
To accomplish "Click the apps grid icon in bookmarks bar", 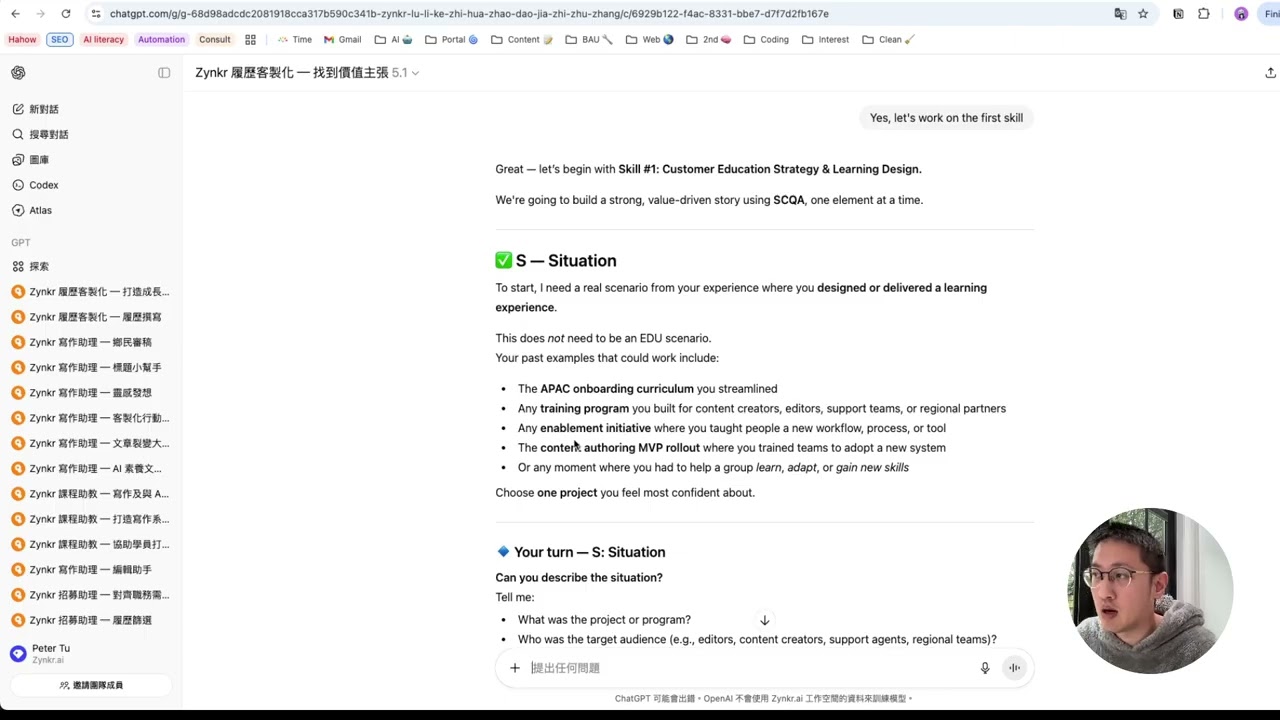I will coord(250,40).
